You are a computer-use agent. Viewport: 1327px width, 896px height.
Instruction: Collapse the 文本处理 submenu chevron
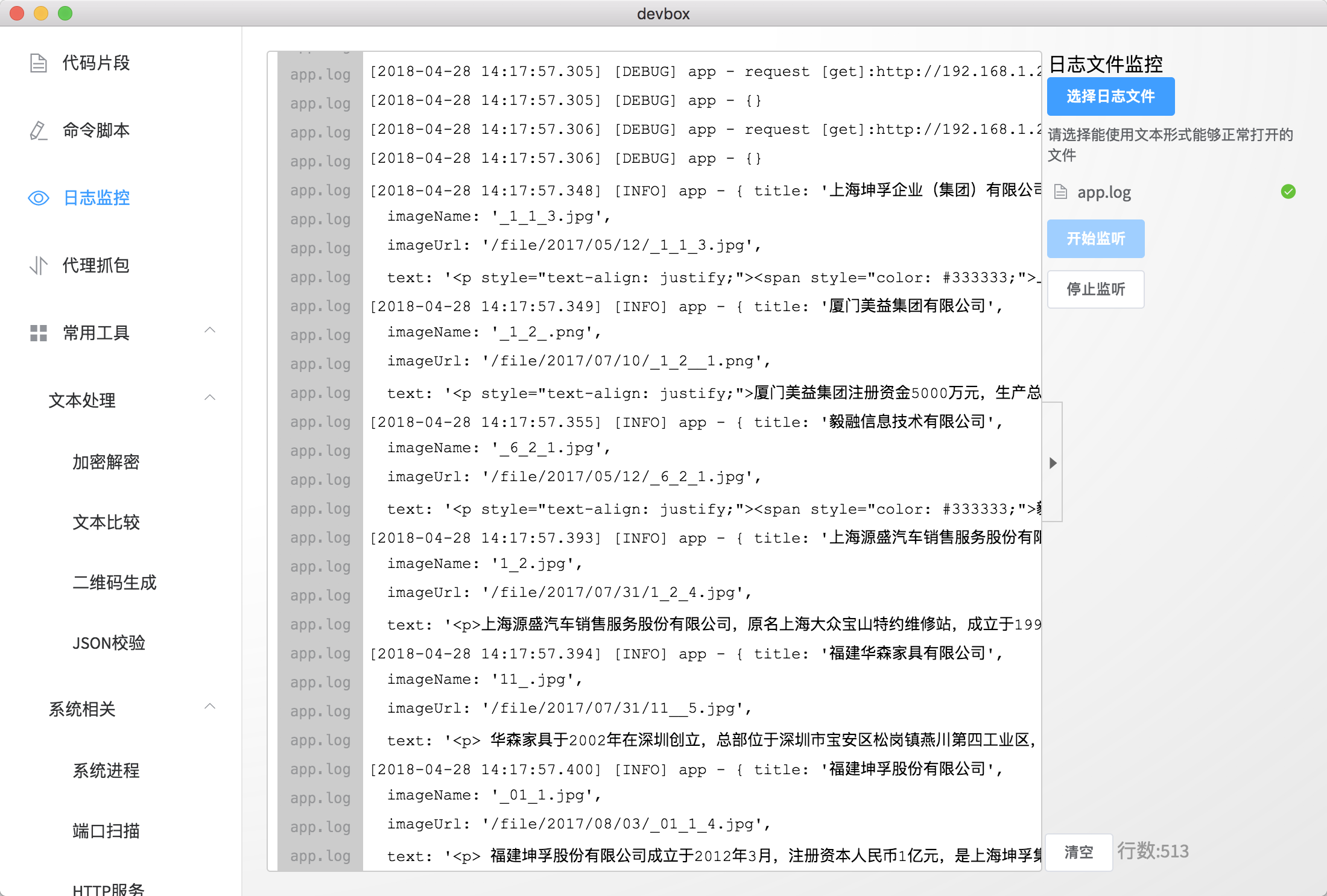pos(210,398)
